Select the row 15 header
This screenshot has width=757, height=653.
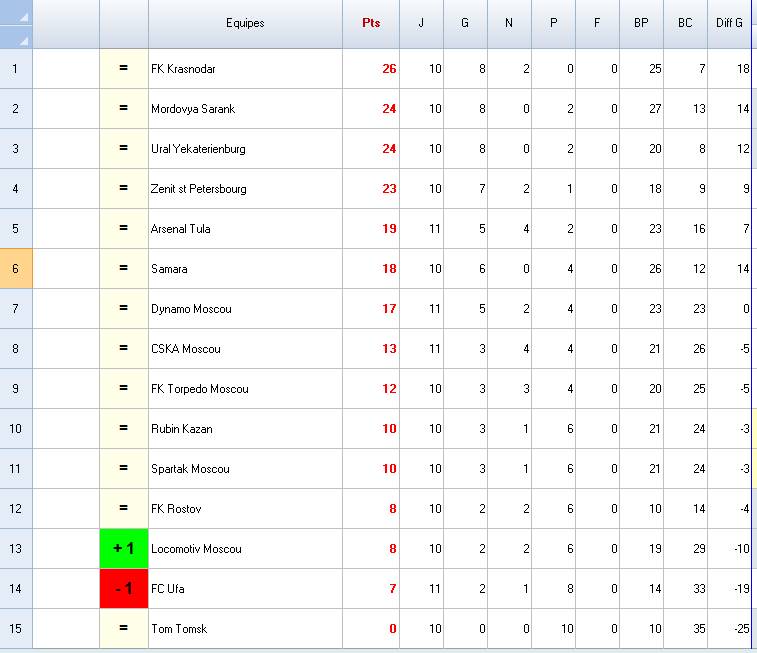click(16, 629)
